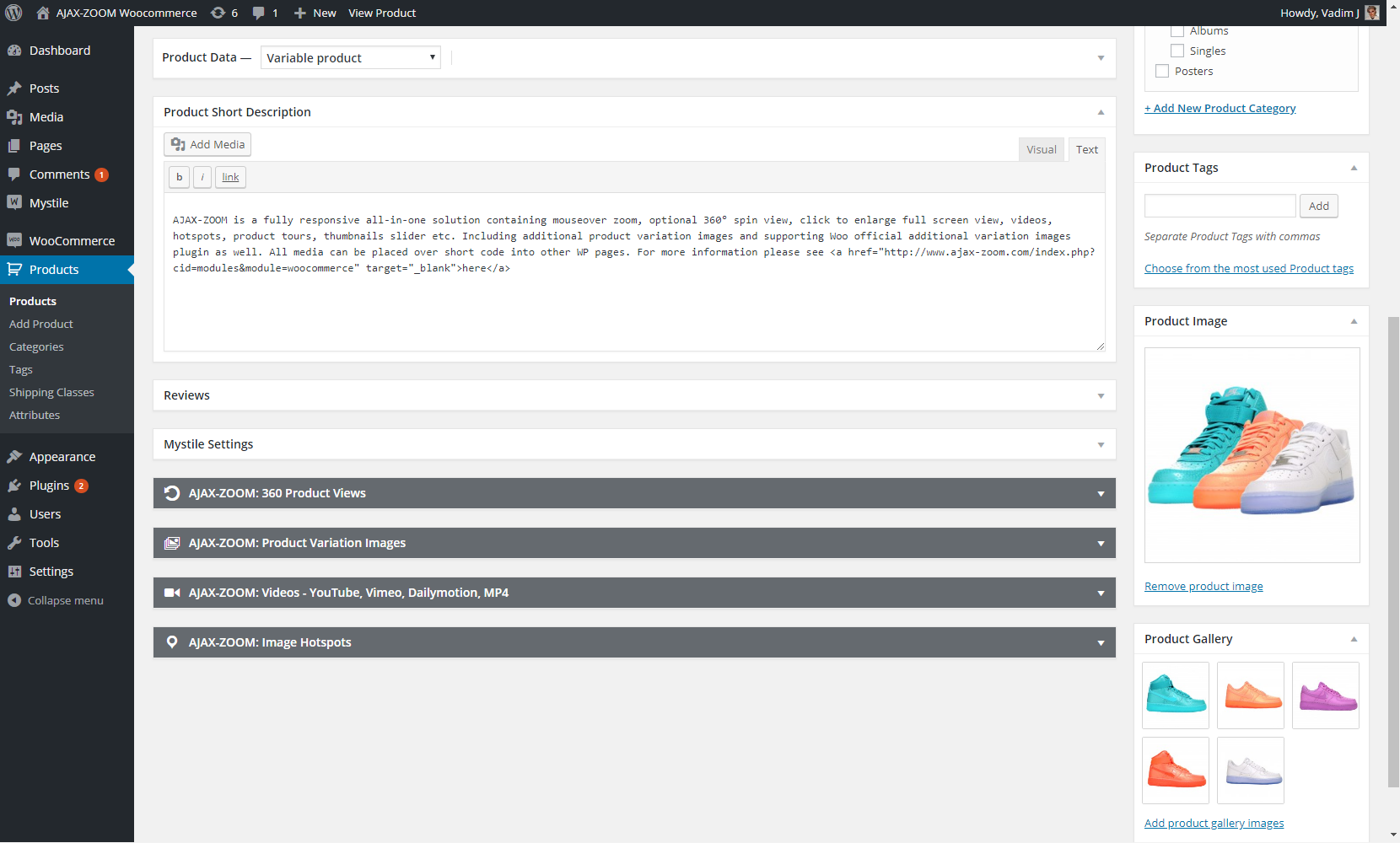Expand the AJAX-ZOOM 360 Product Views panel arrow

pos(1101,494)
